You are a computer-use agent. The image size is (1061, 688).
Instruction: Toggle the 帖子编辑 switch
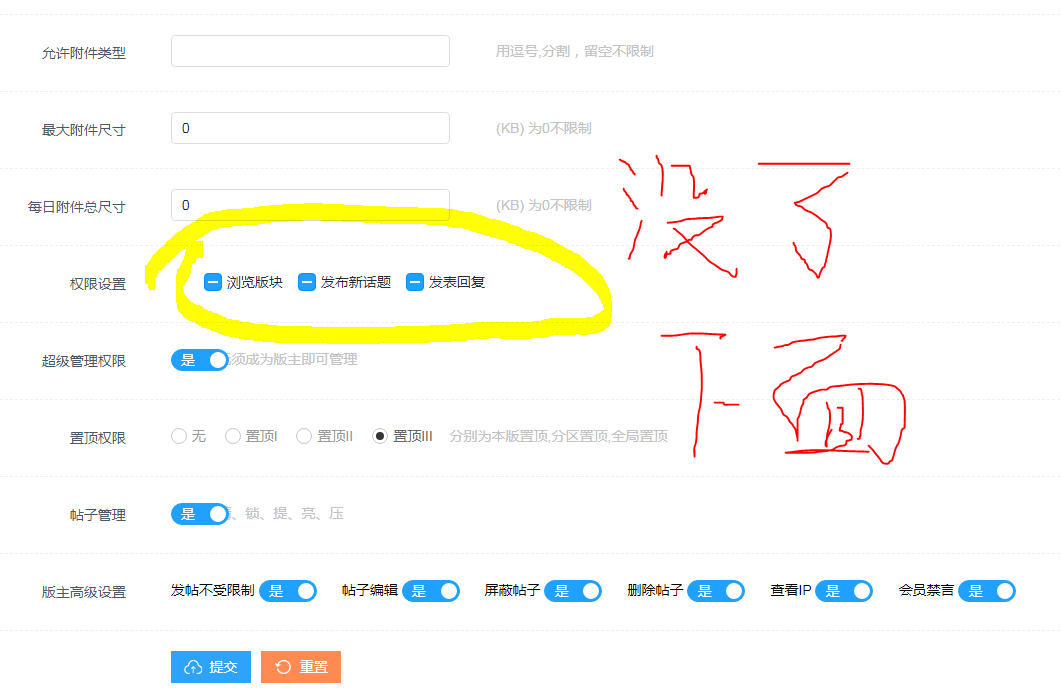click(x=431, y=591)
